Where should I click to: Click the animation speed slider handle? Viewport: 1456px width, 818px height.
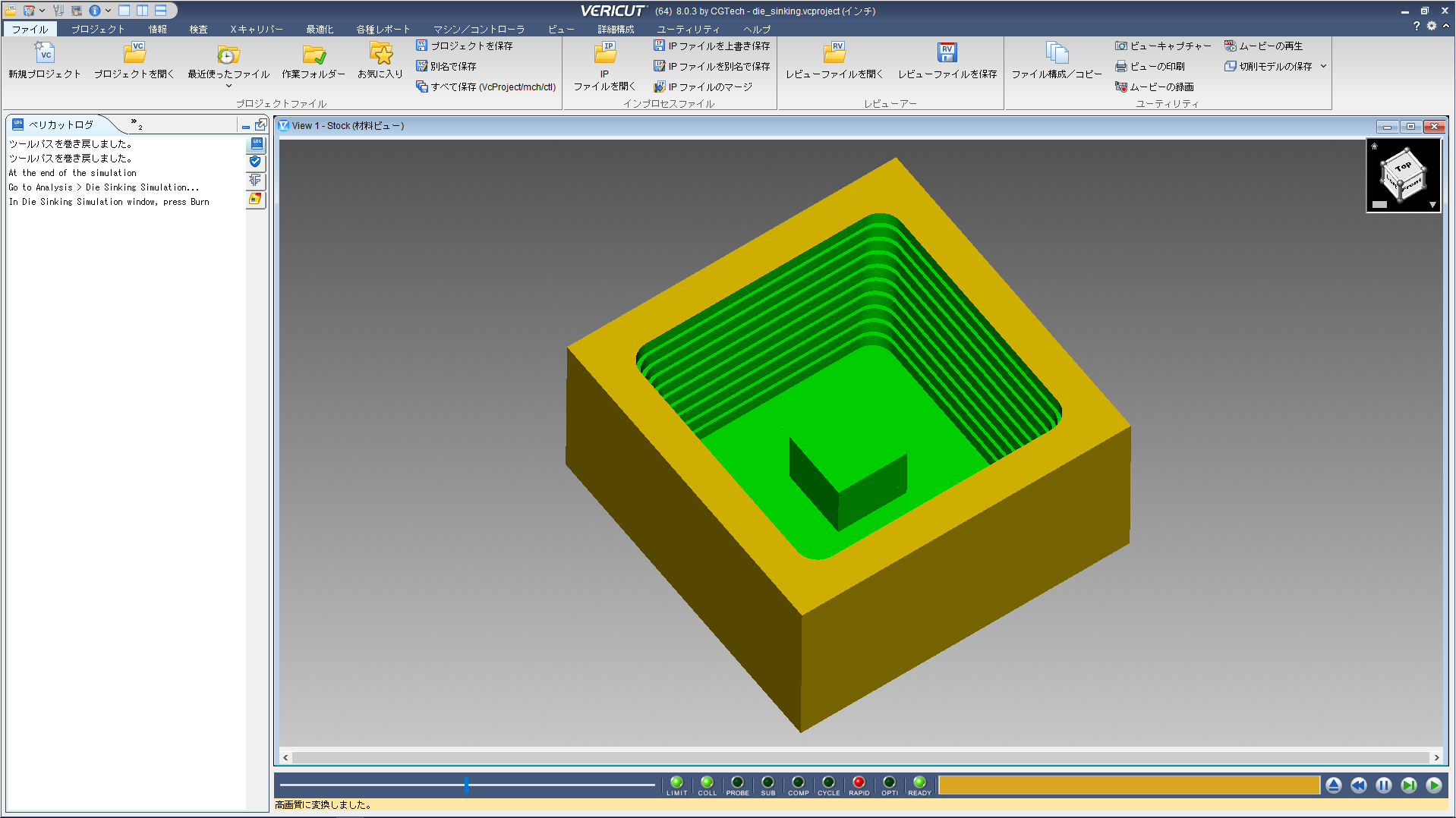click(466, 785)
